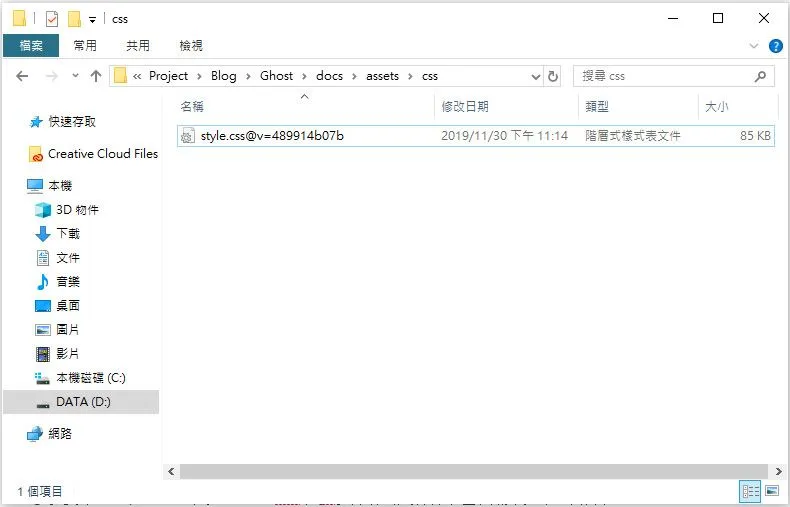
Task: Sort by 修改日期 column header
Action: pyautogui.click(x=466, y=106)
